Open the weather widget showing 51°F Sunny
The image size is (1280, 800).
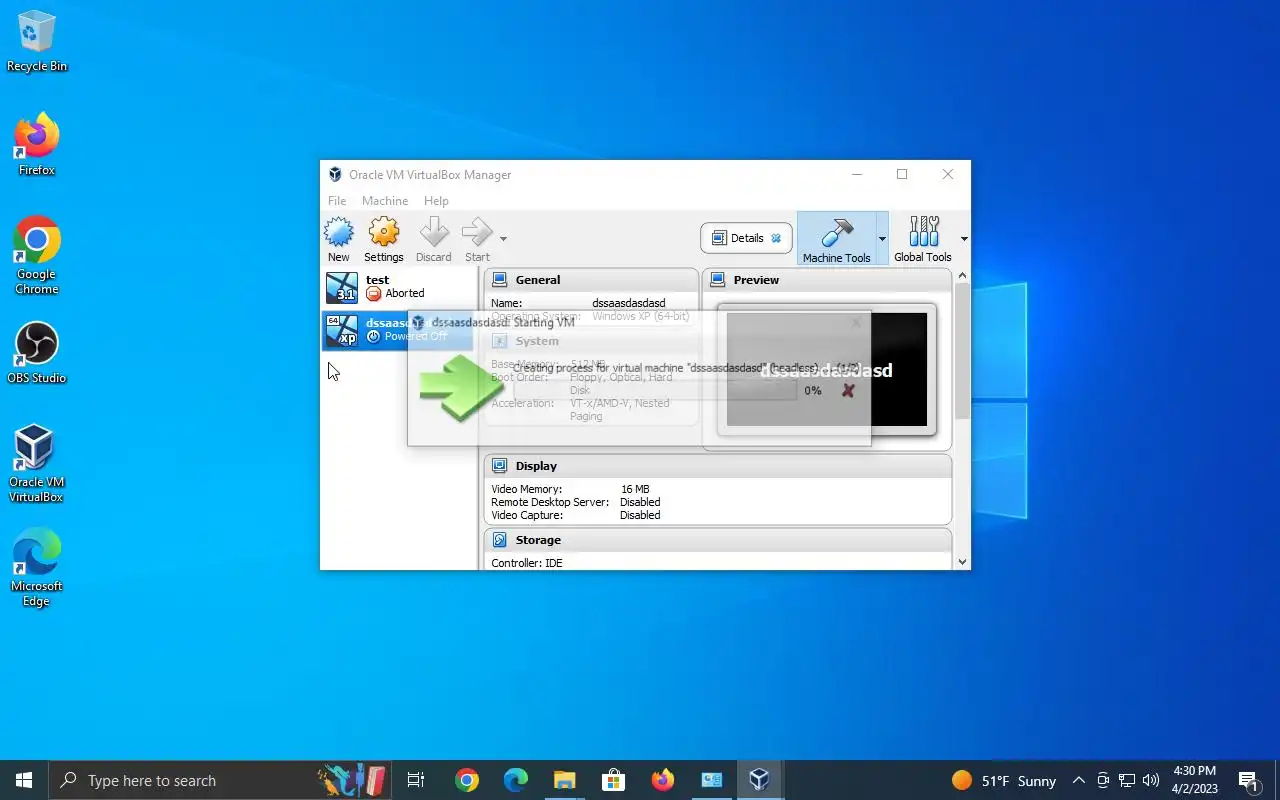pos(1003,780)
